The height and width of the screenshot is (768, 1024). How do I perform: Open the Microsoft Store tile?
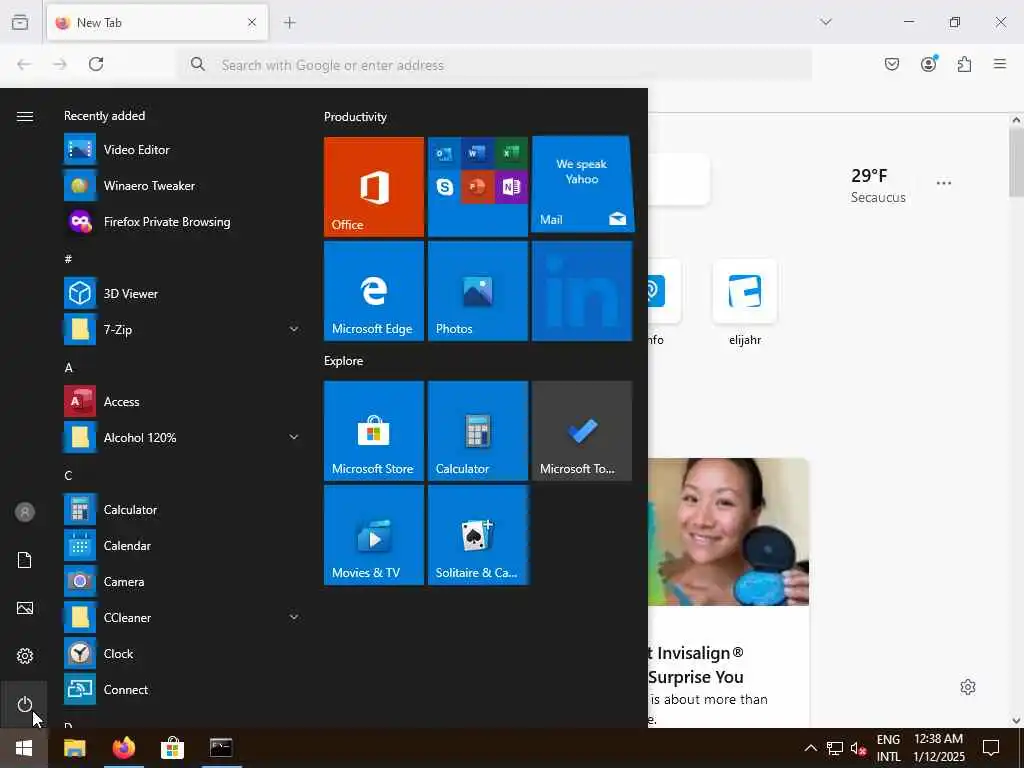click(x=374, y=431)
